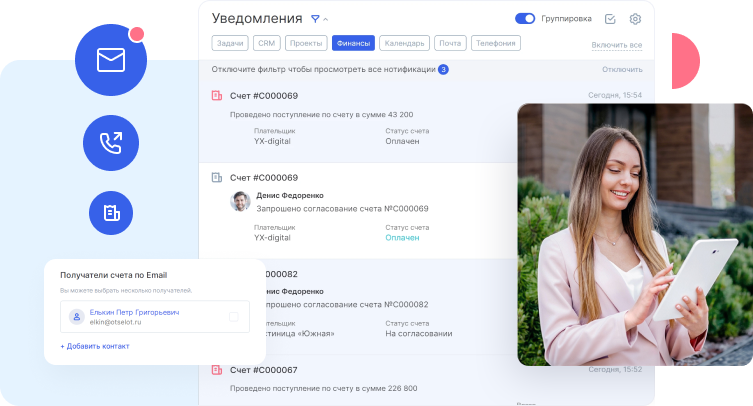Click the blue envelope mail icon
The height and width of the screenshot is (406, 753).
[110, 60]
